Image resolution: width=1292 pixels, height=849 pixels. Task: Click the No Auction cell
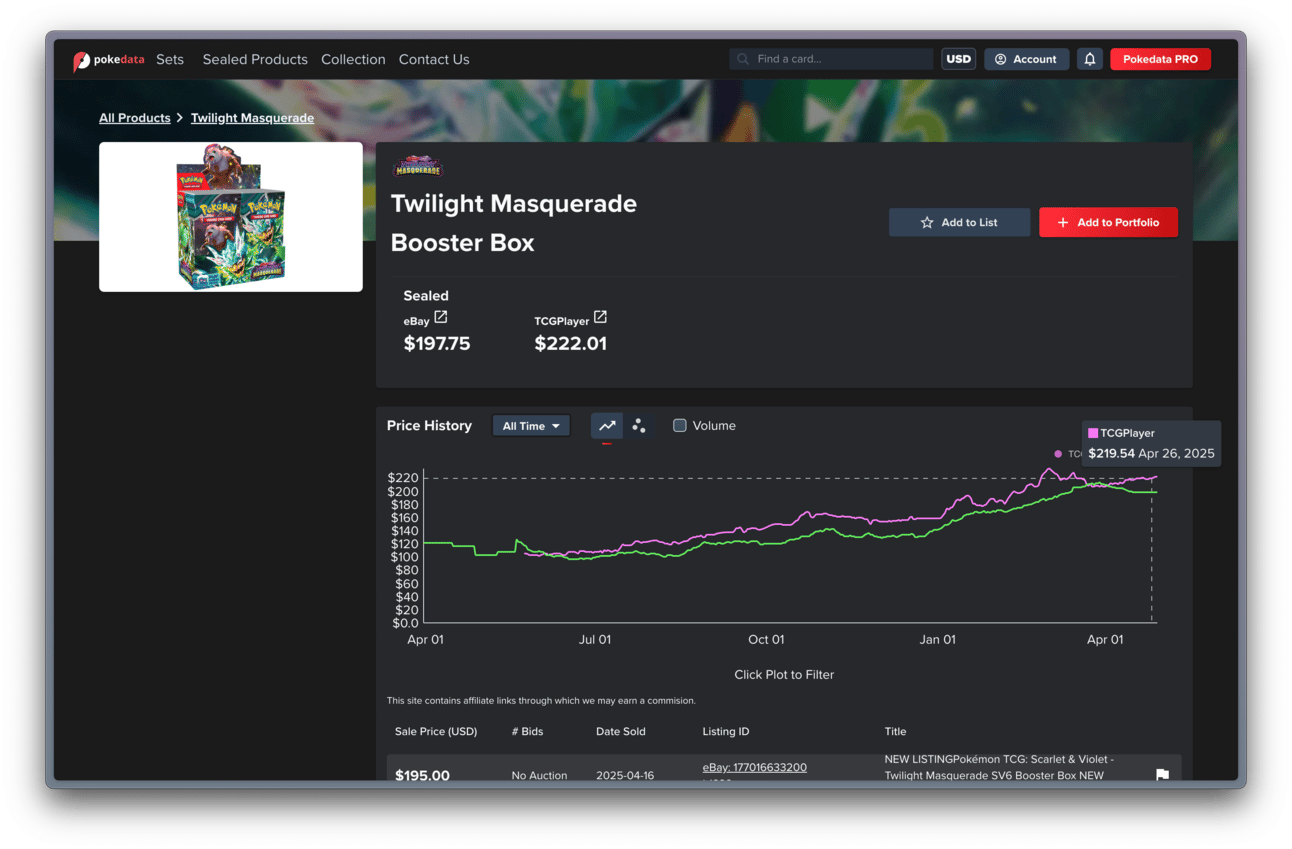tap(539, 775)
